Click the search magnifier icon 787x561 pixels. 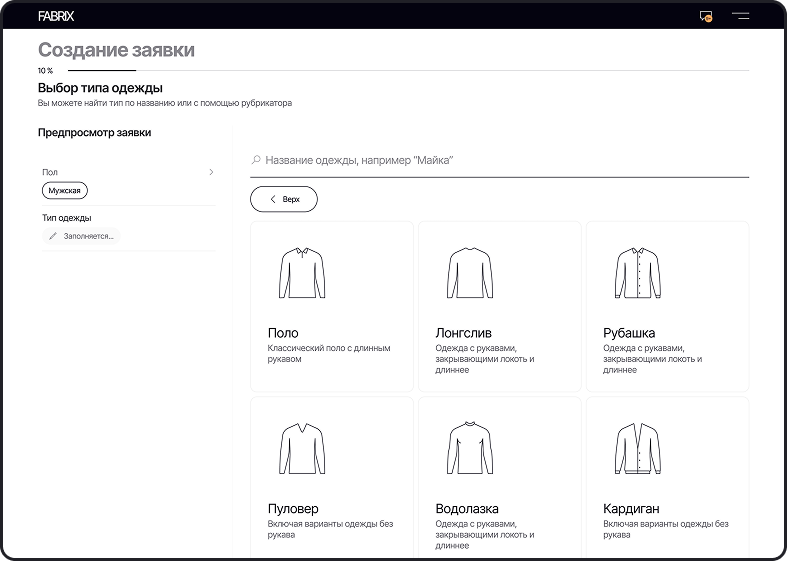[256, 160]
